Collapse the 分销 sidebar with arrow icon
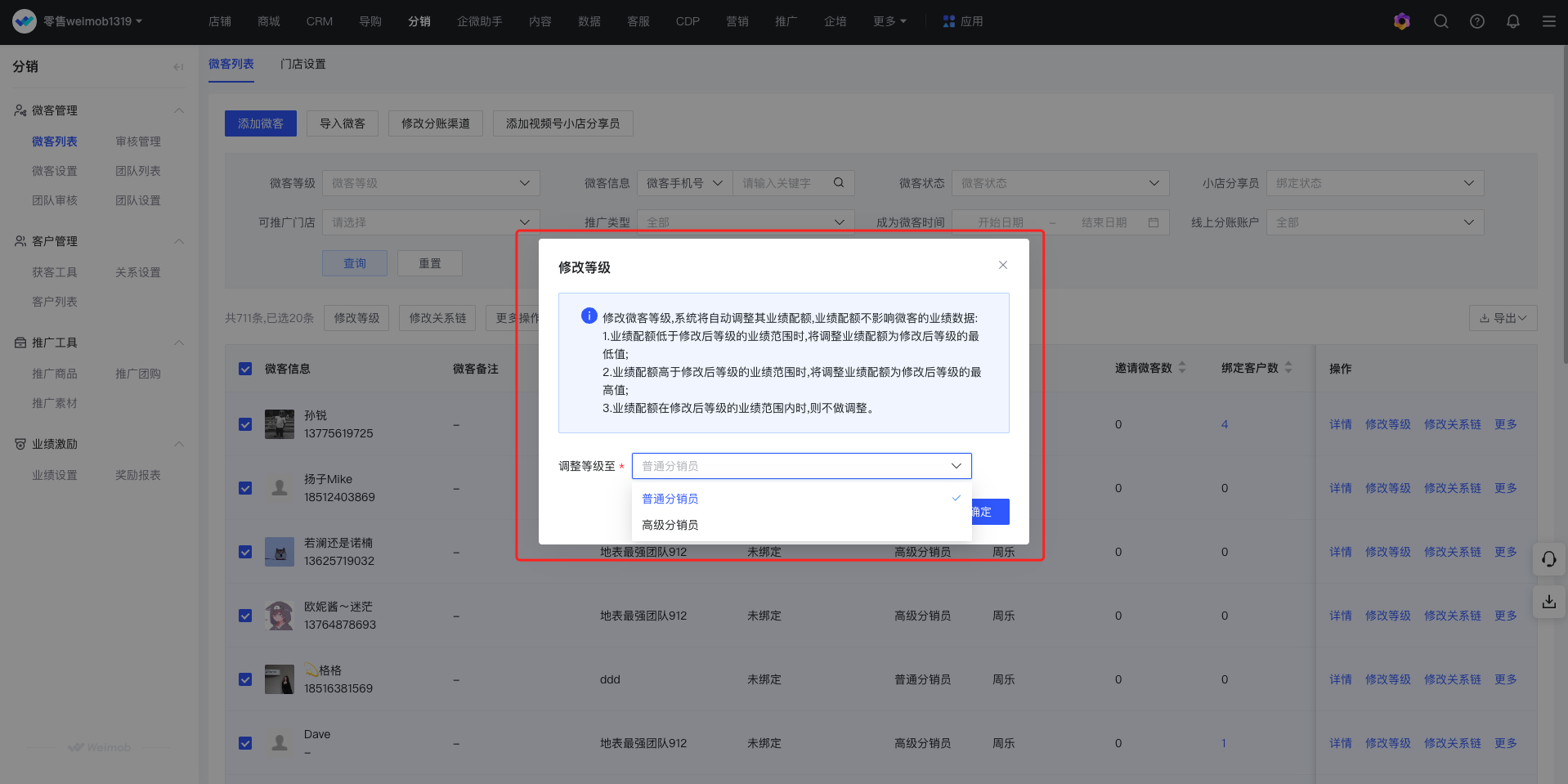Screen dimensions: 1568x784 tap(178, 67)
